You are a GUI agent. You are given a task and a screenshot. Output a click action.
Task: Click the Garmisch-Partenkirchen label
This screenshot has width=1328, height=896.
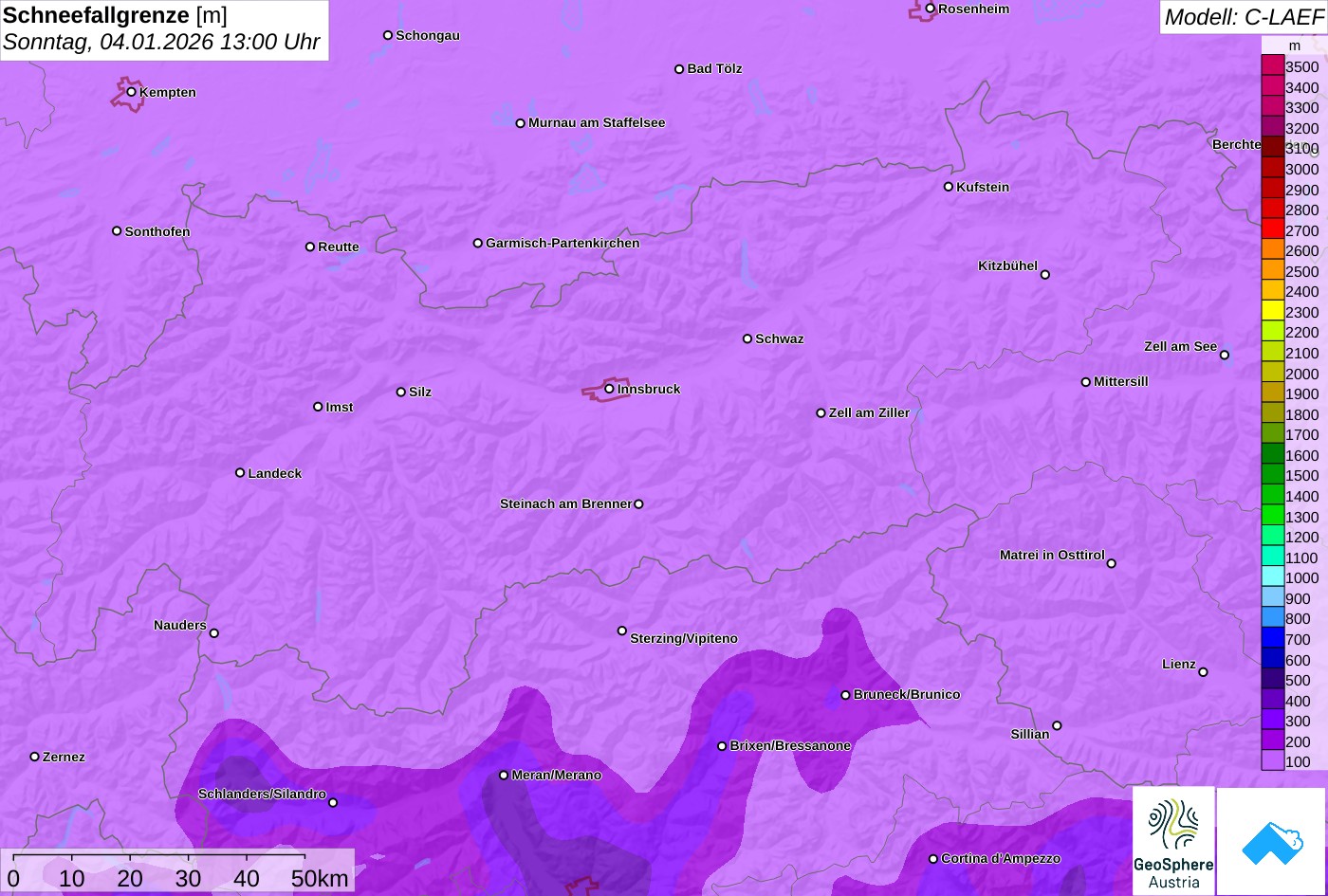(x=563, y=243)
